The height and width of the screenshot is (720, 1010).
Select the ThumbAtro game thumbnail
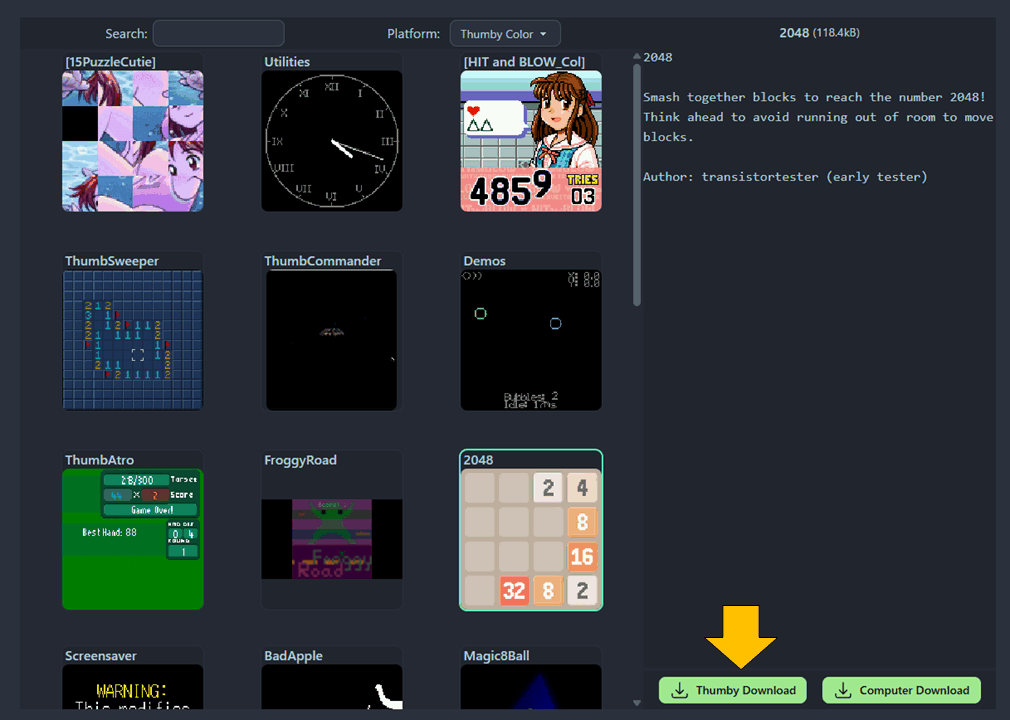[133, 539]
